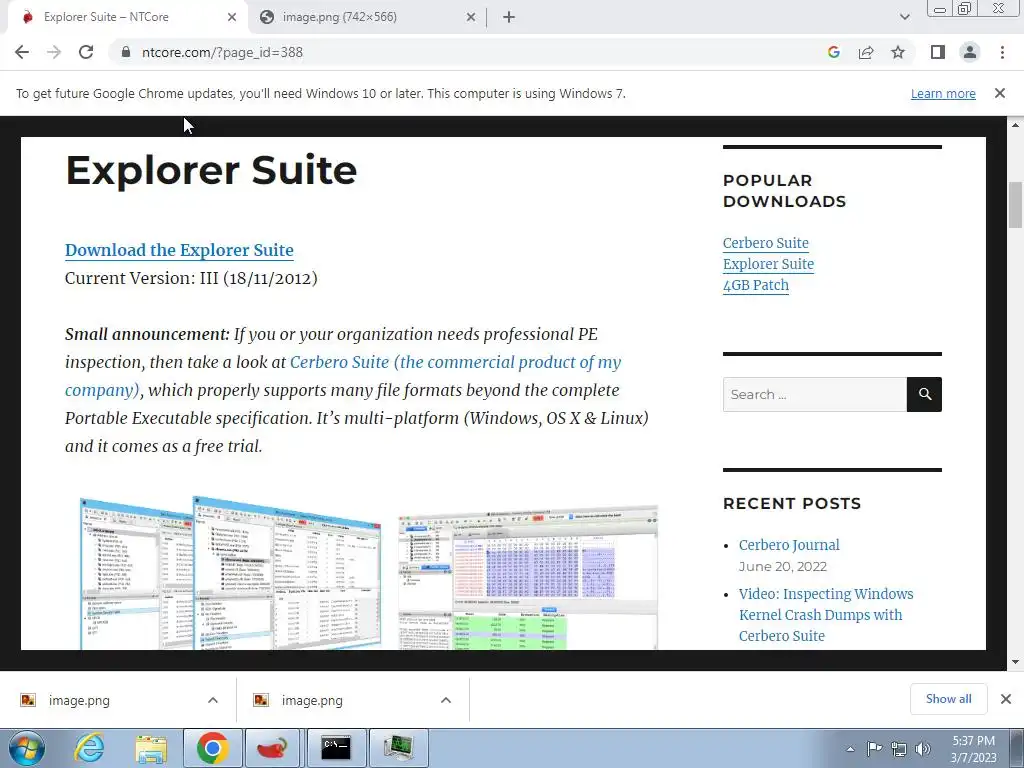Close the Explorer Suite – NTCore tab
1024x768 pixels.
232,17
